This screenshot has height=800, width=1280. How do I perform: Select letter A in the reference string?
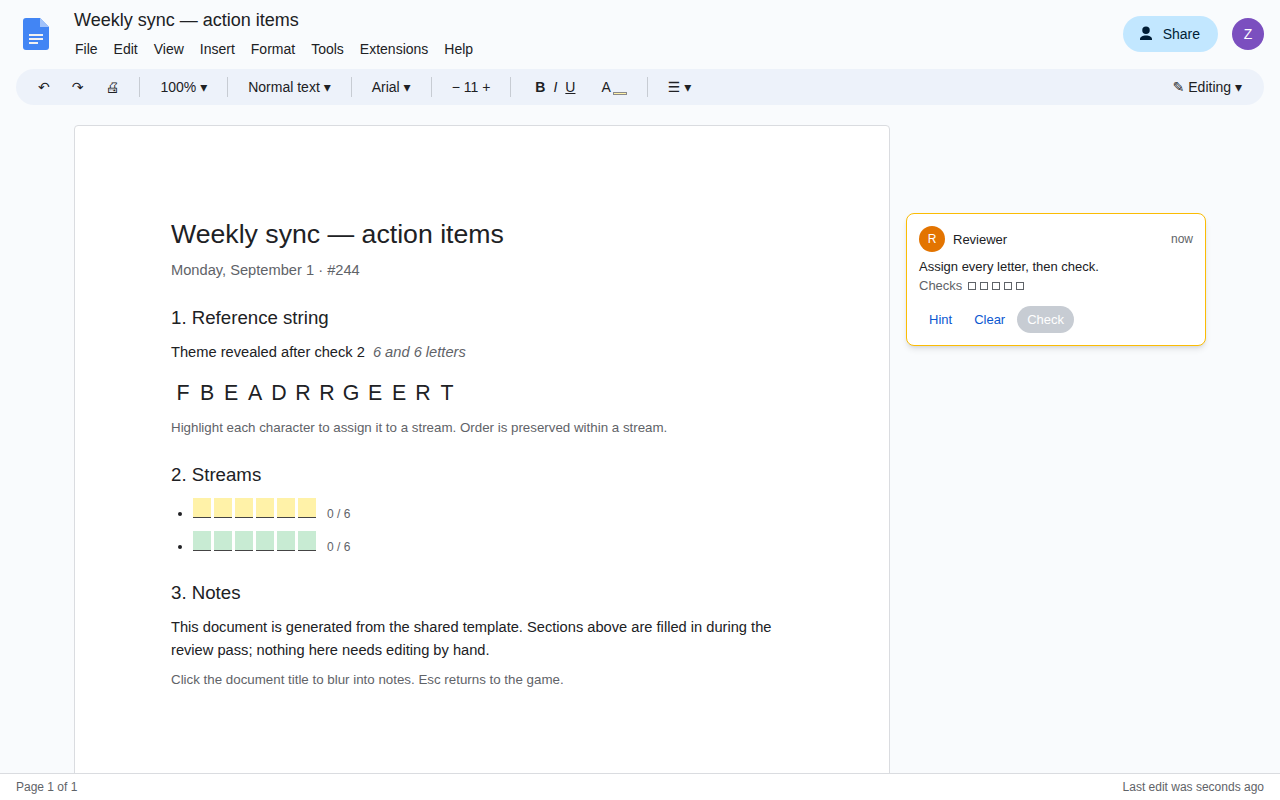[255, 393]
